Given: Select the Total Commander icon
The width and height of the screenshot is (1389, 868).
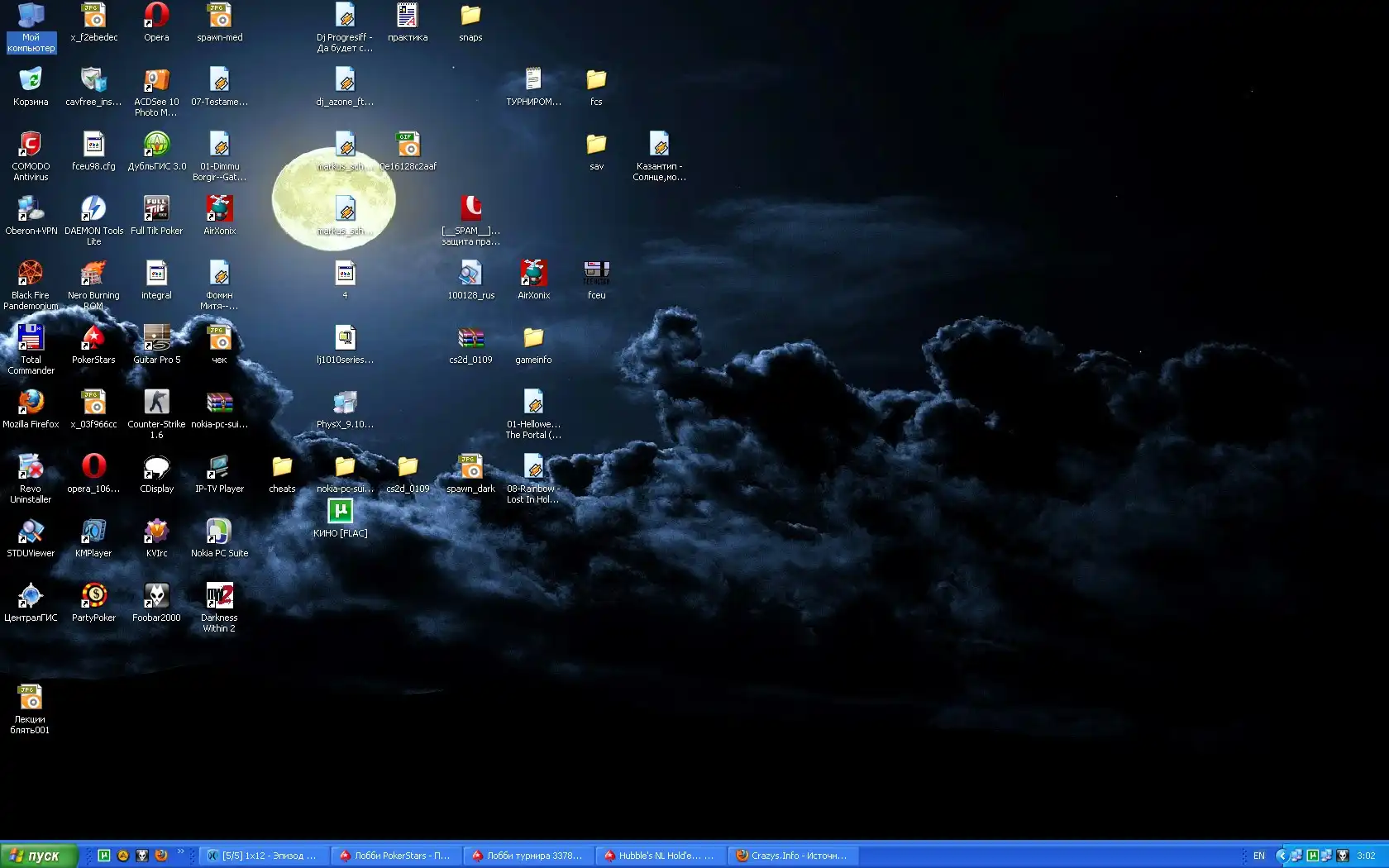Looking at the screenshot, I should (x=31, y=338).
